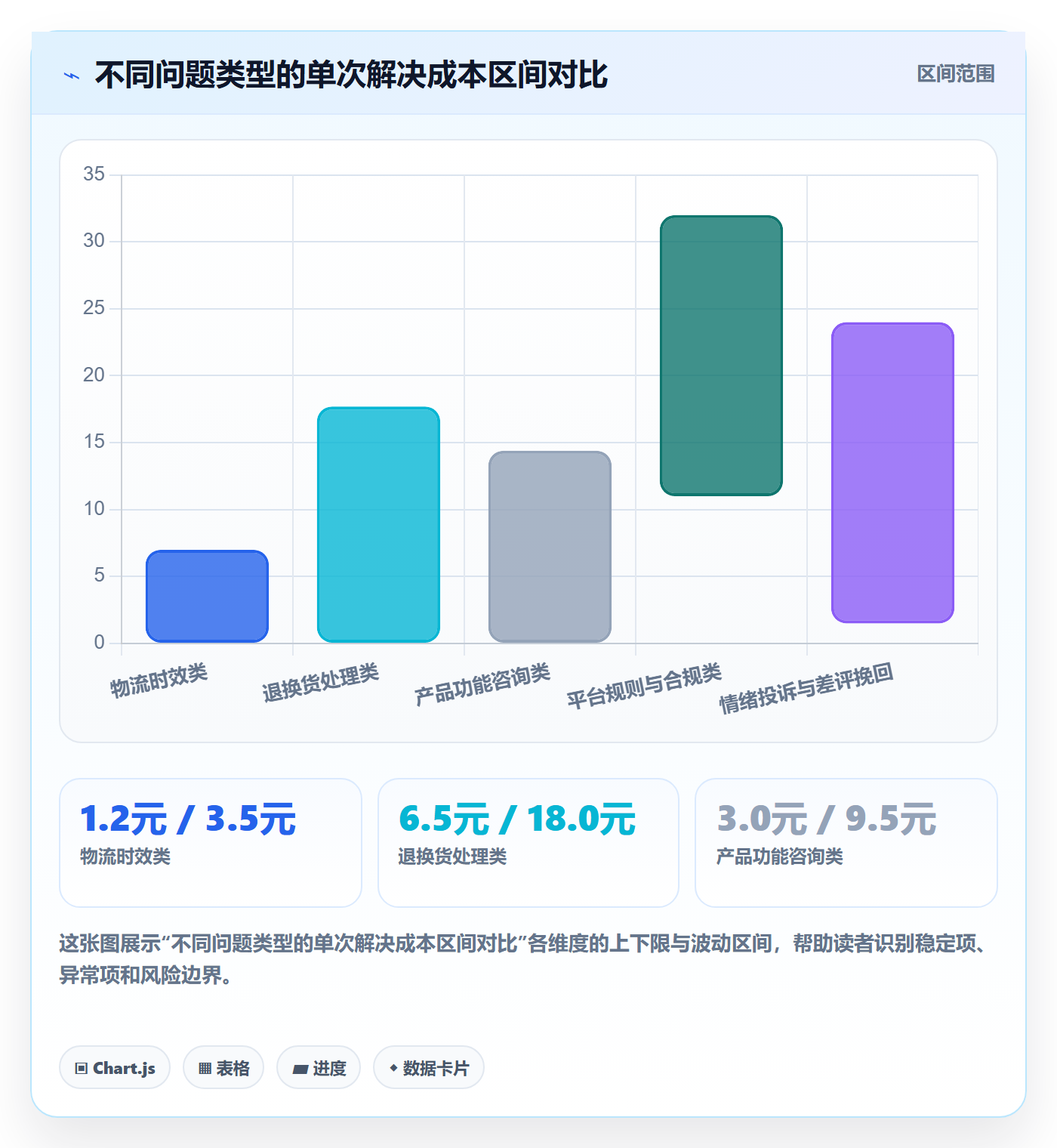Image resolution: width=1057 pixels, height=1148 pixels.
Task: Click the 区间范围 label in the header
Action: tap(956, 74)
